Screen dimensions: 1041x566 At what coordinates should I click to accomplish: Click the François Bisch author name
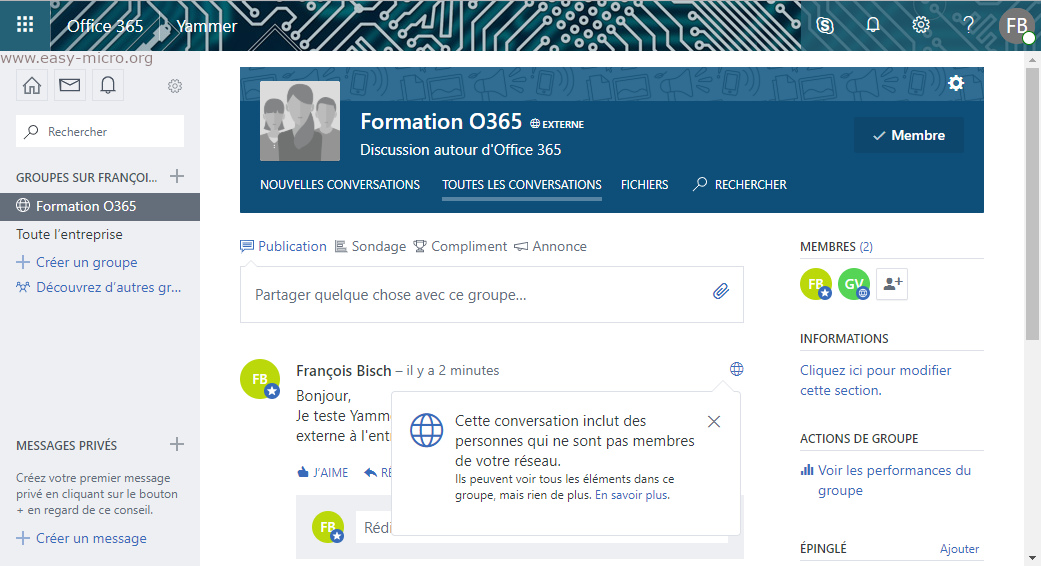click(343, 371)
